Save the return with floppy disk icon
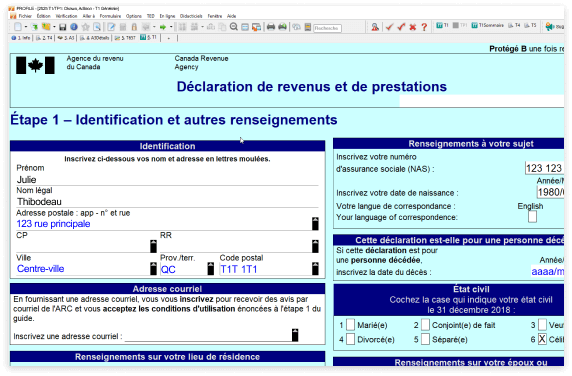This screenshot has height=376, width=572. click(63, 27)
